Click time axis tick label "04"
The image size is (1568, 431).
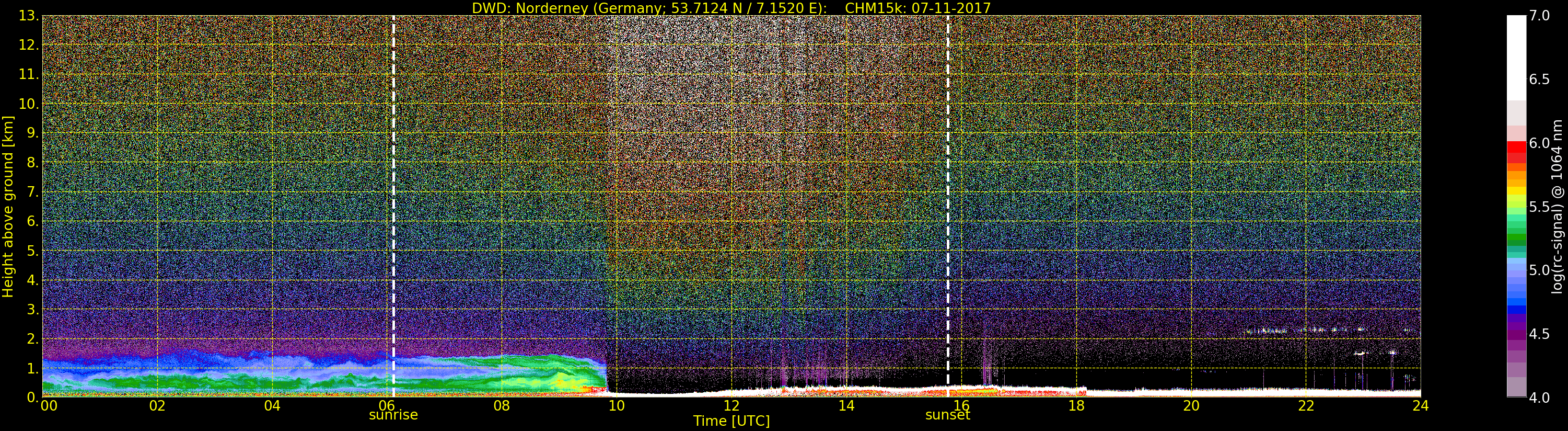(x=272, y=405)
